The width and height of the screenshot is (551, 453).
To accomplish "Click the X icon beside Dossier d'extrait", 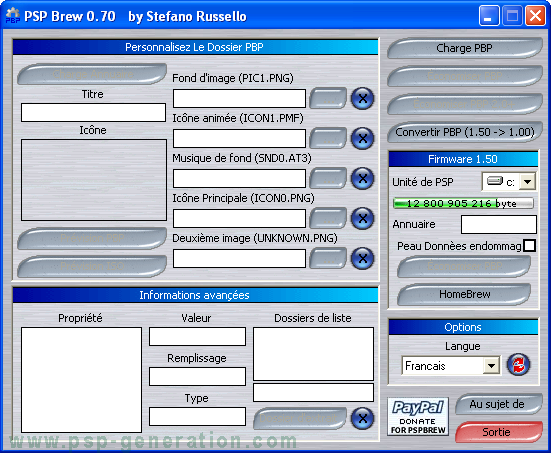I will (x=362, y=418).
